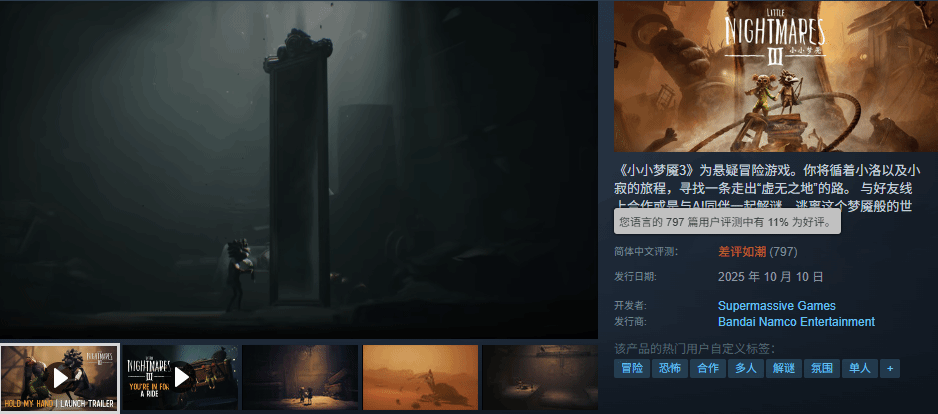Click the 冒险 tag

click(632, 368)
